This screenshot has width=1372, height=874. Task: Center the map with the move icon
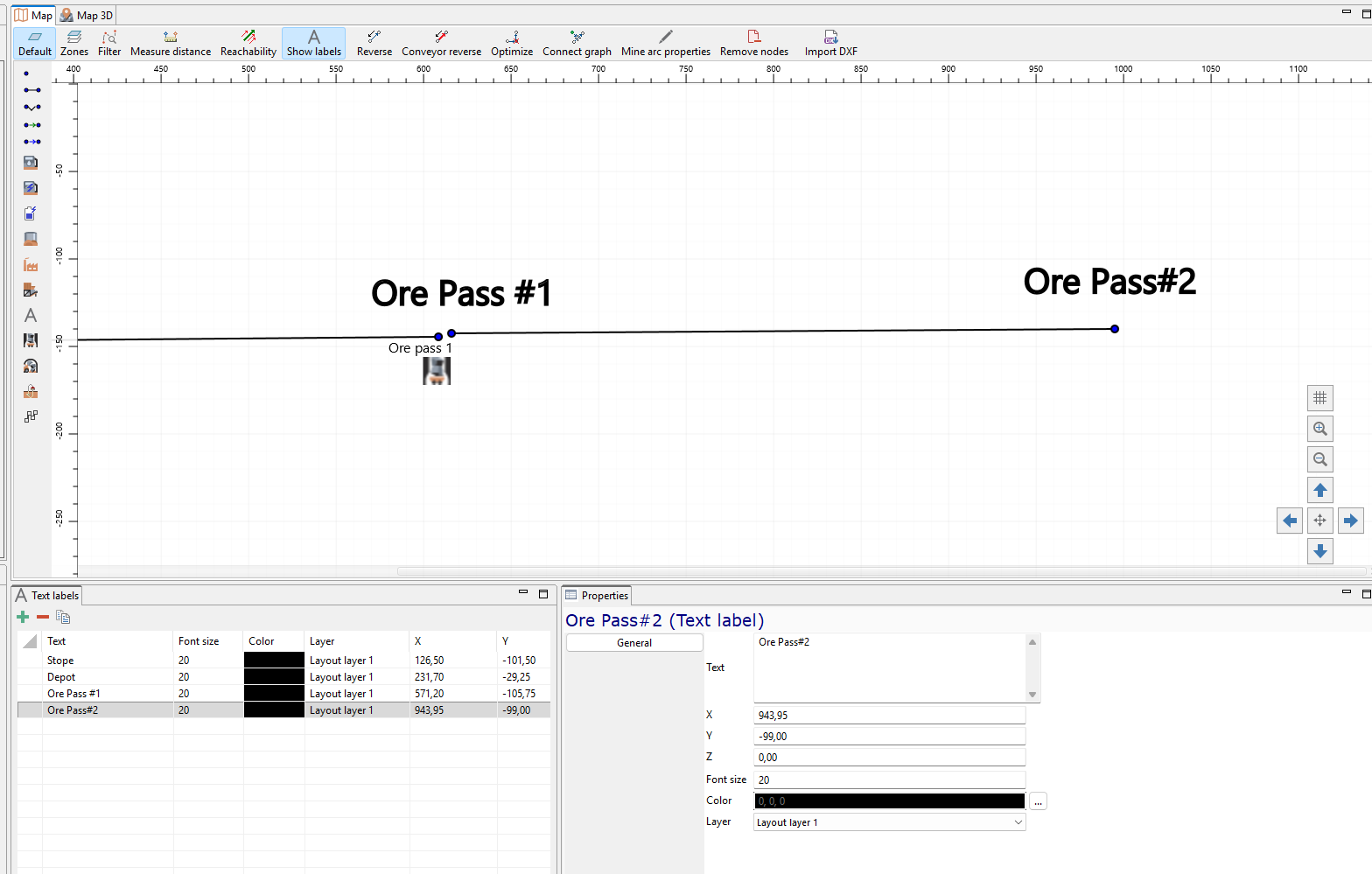pyautogui.click(x=1320, y=521)
